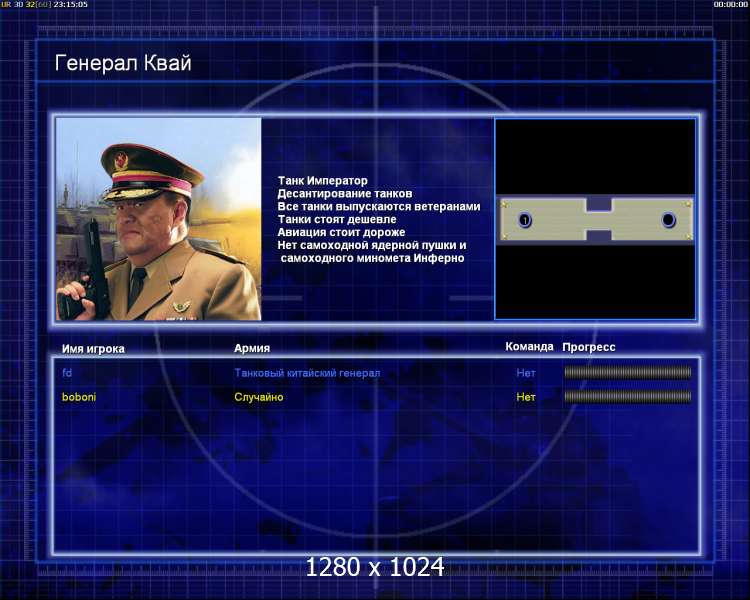
Task: Click boboni's loading progress bar
Action: point(628,396)
